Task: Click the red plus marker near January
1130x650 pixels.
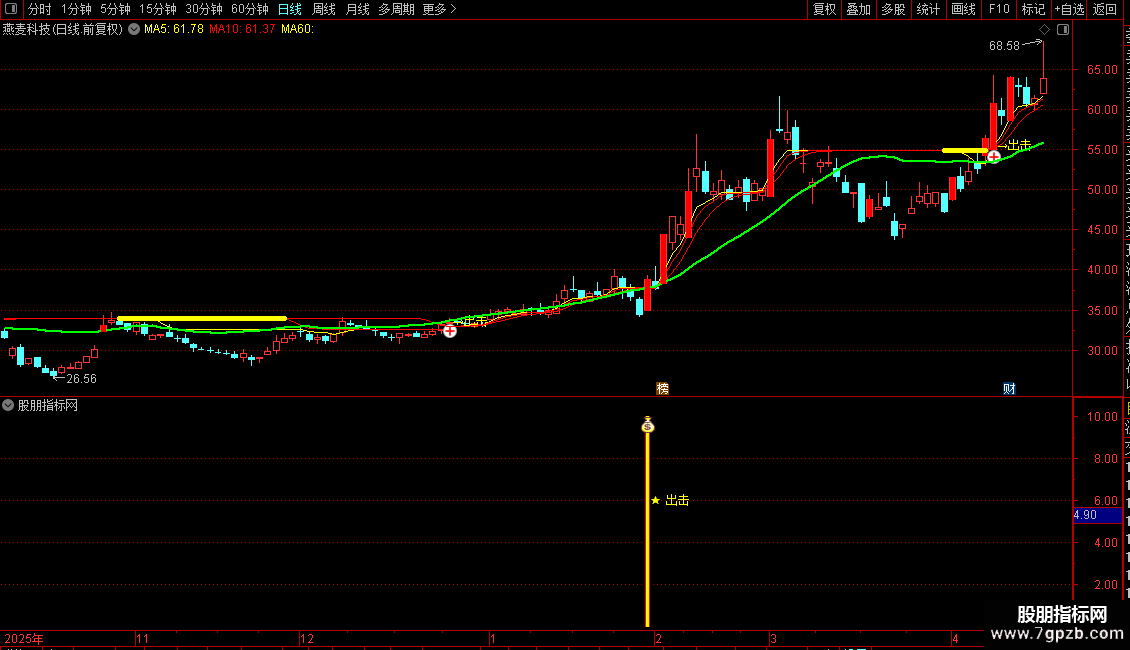Action: 450,331
